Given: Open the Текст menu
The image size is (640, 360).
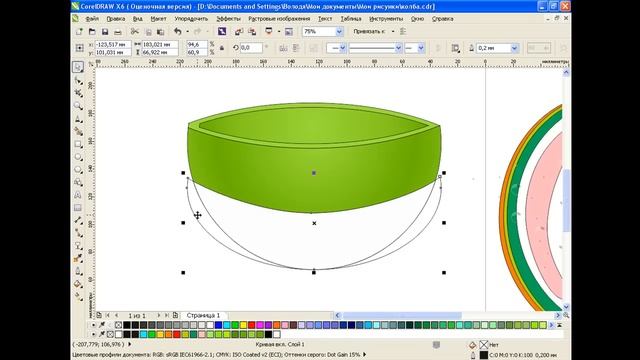Looking at the screenshot, I should coord(325,19).
